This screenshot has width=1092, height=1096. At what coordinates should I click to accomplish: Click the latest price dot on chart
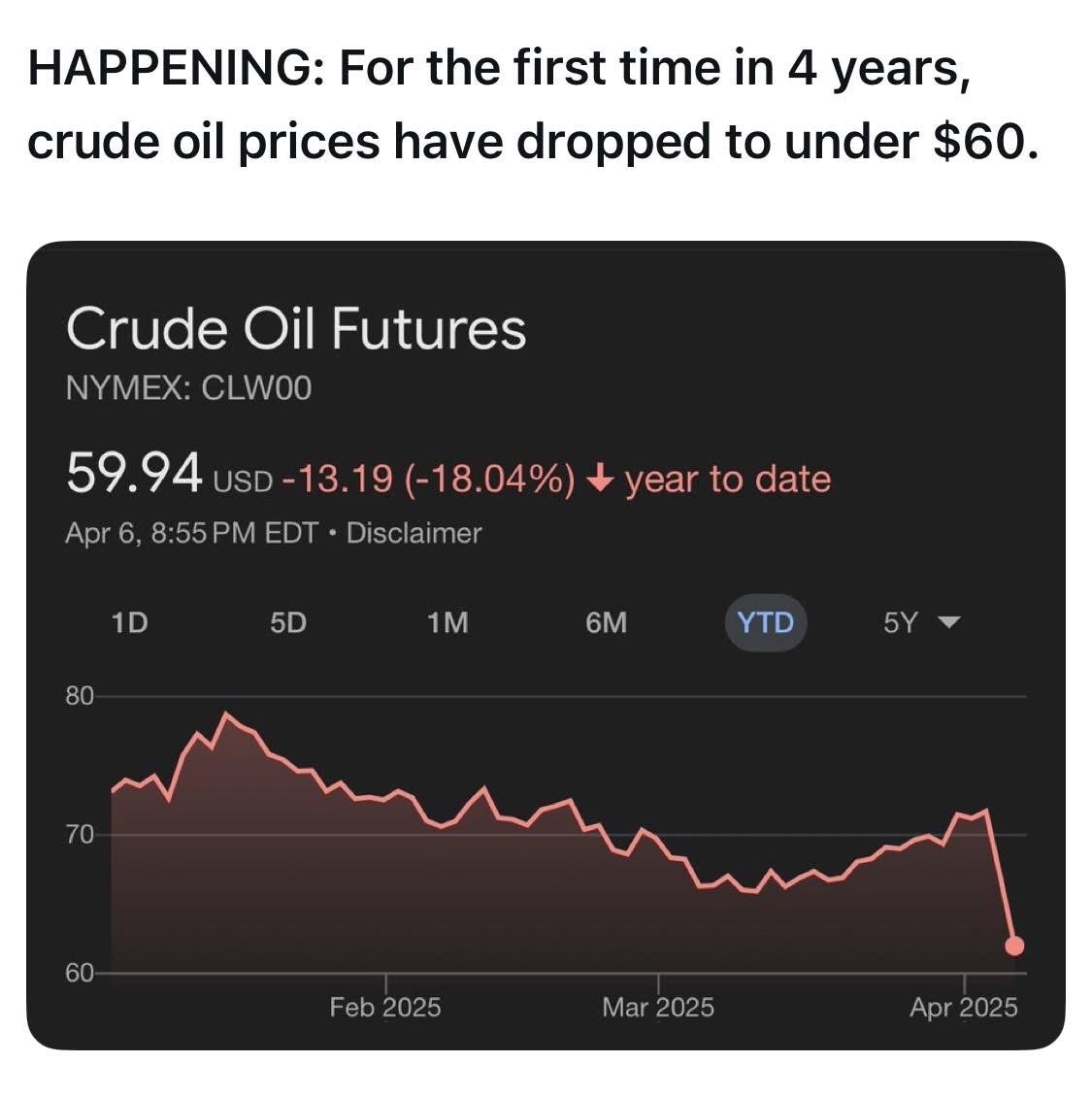[x=1013, y=946]
